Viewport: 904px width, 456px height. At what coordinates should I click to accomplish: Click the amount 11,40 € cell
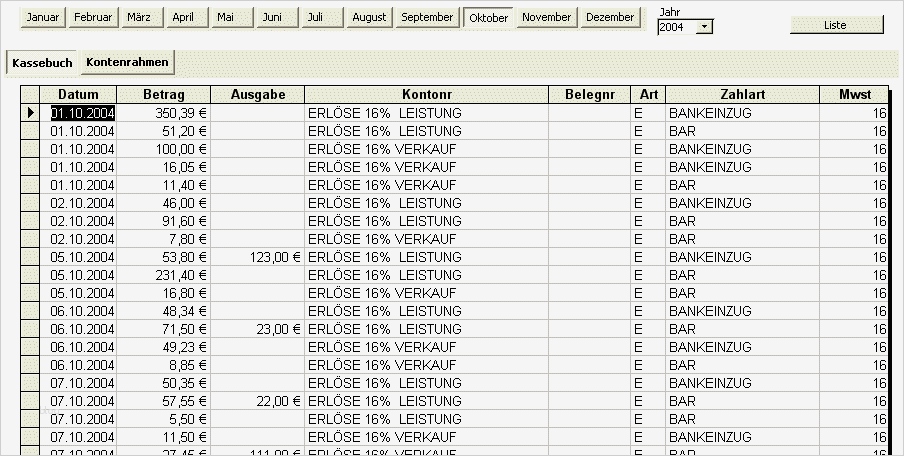click(x=164, y=185)
